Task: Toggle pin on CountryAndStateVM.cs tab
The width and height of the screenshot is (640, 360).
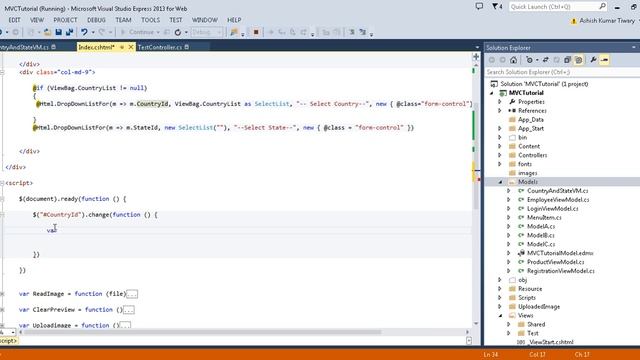Action: [53, 47]
